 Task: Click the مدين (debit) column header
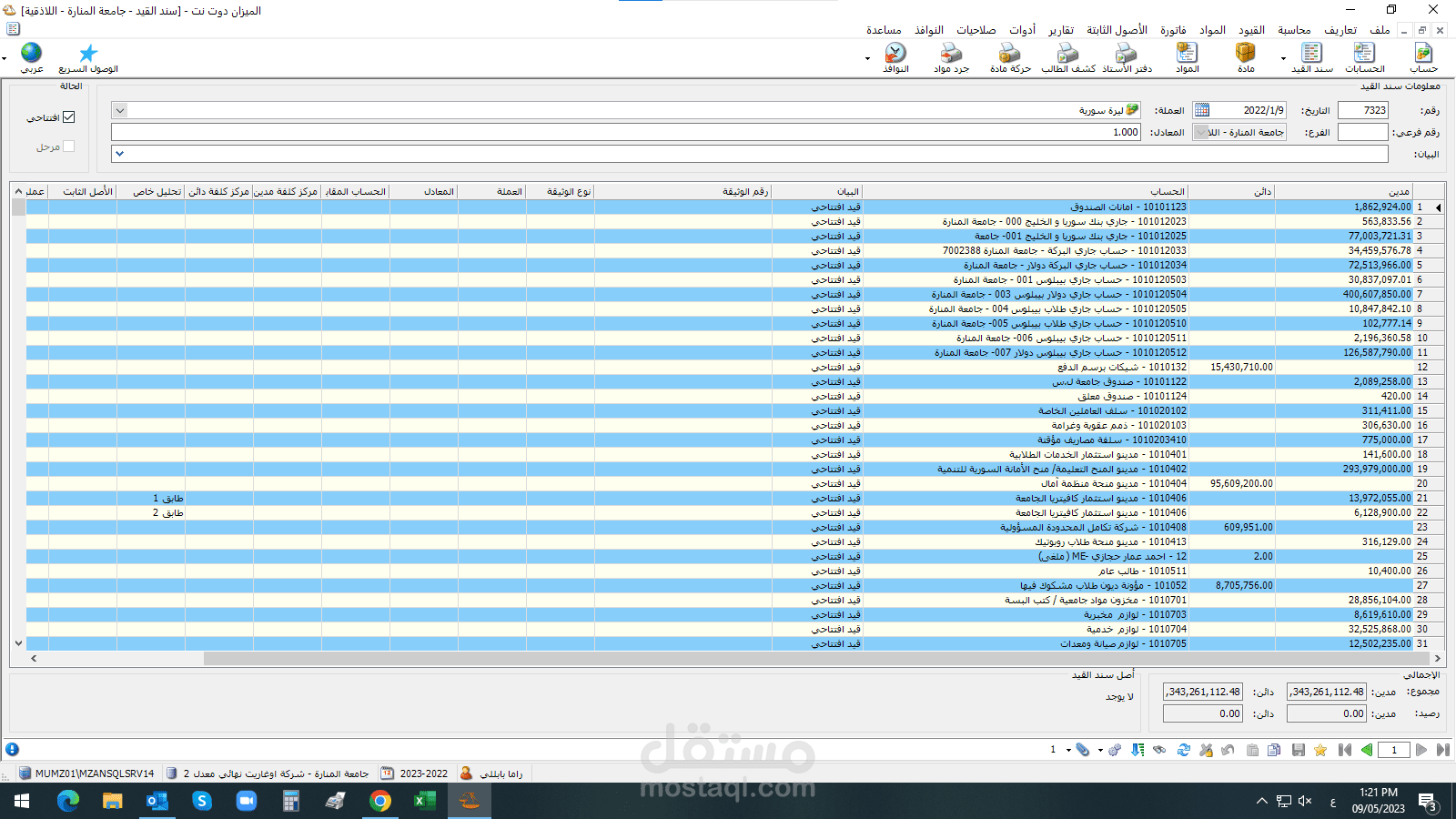point(1343,191)
